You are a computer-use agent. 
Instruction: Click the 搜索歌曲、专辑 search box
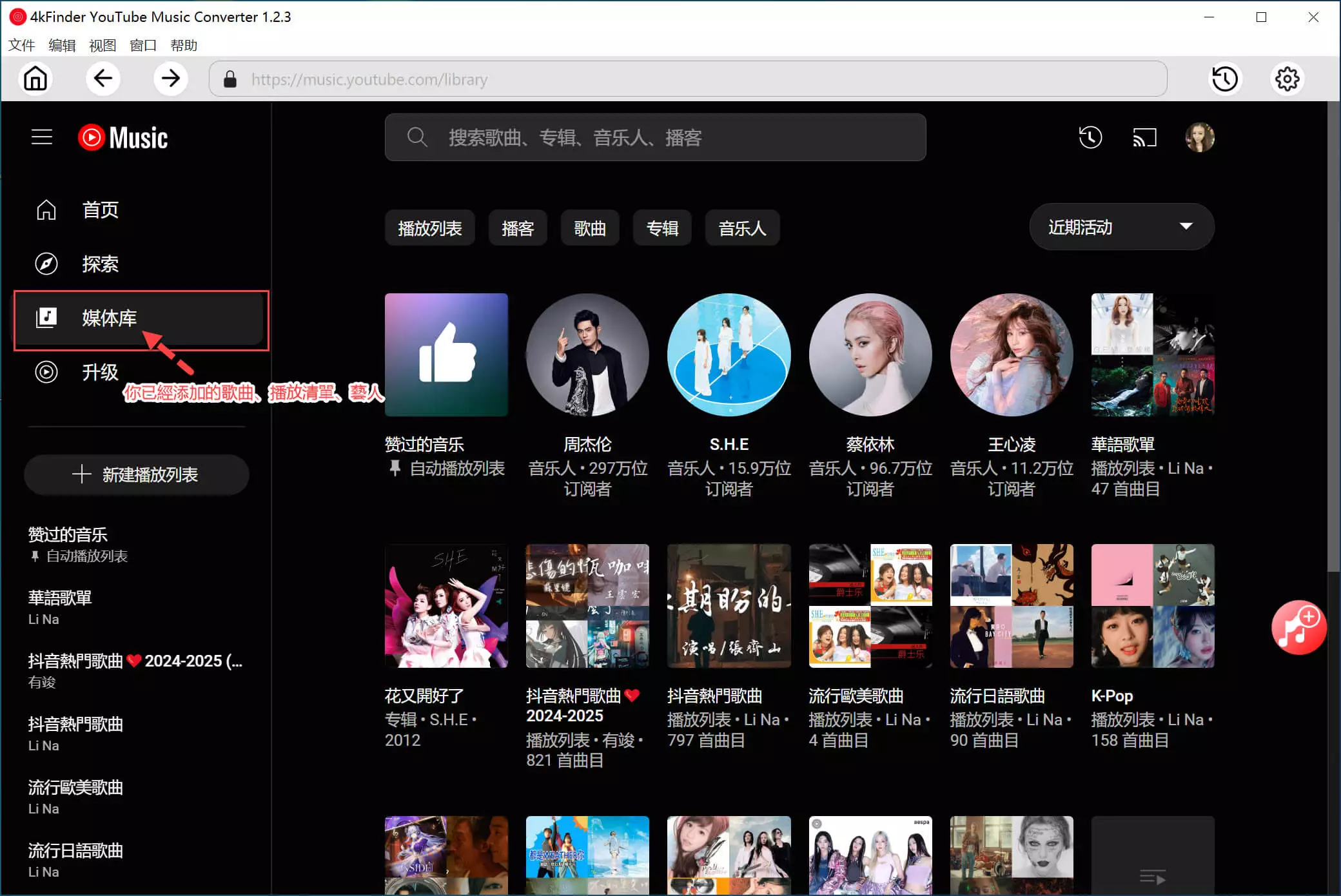(656, 137)
